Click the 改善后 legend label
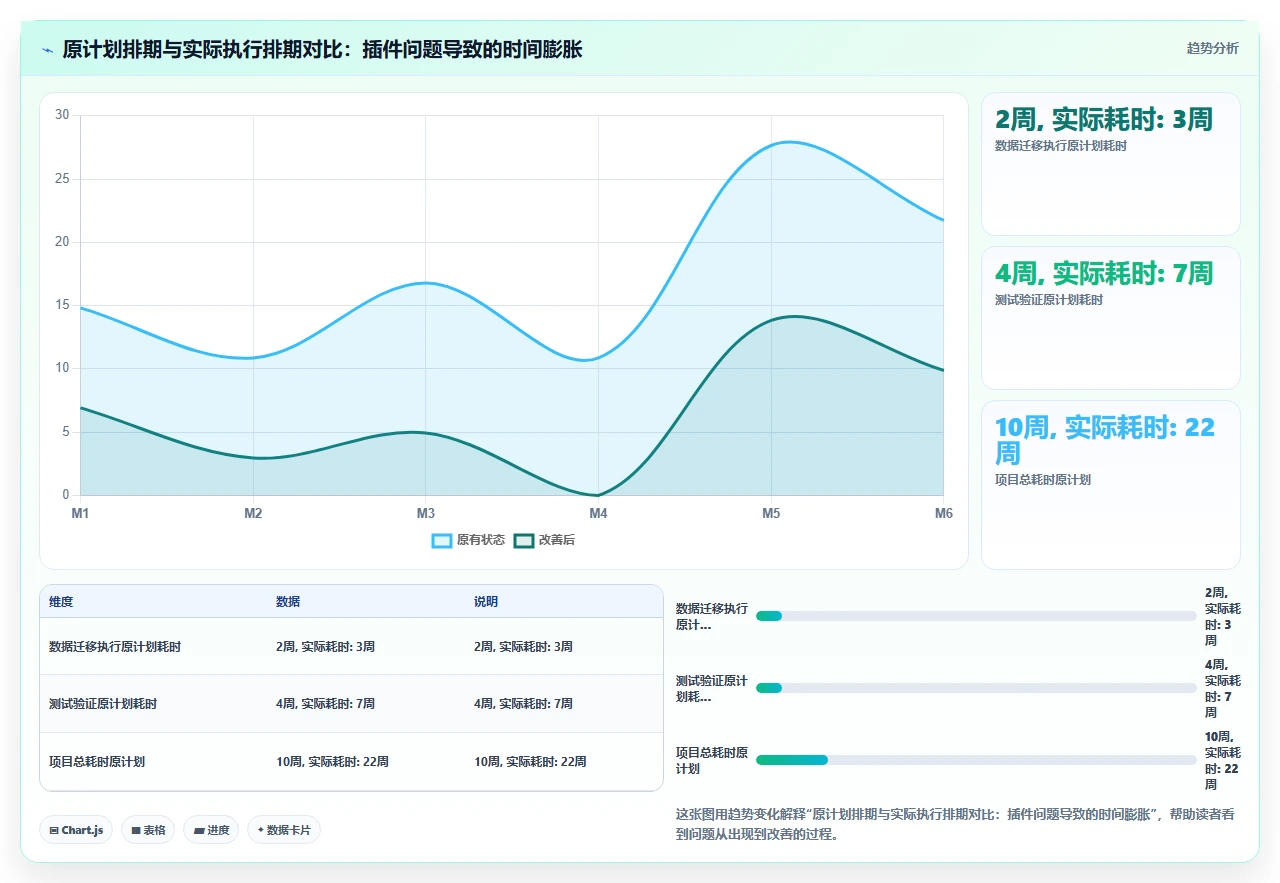Screen dimensions: 1280x883 click(x=557, y=540)
